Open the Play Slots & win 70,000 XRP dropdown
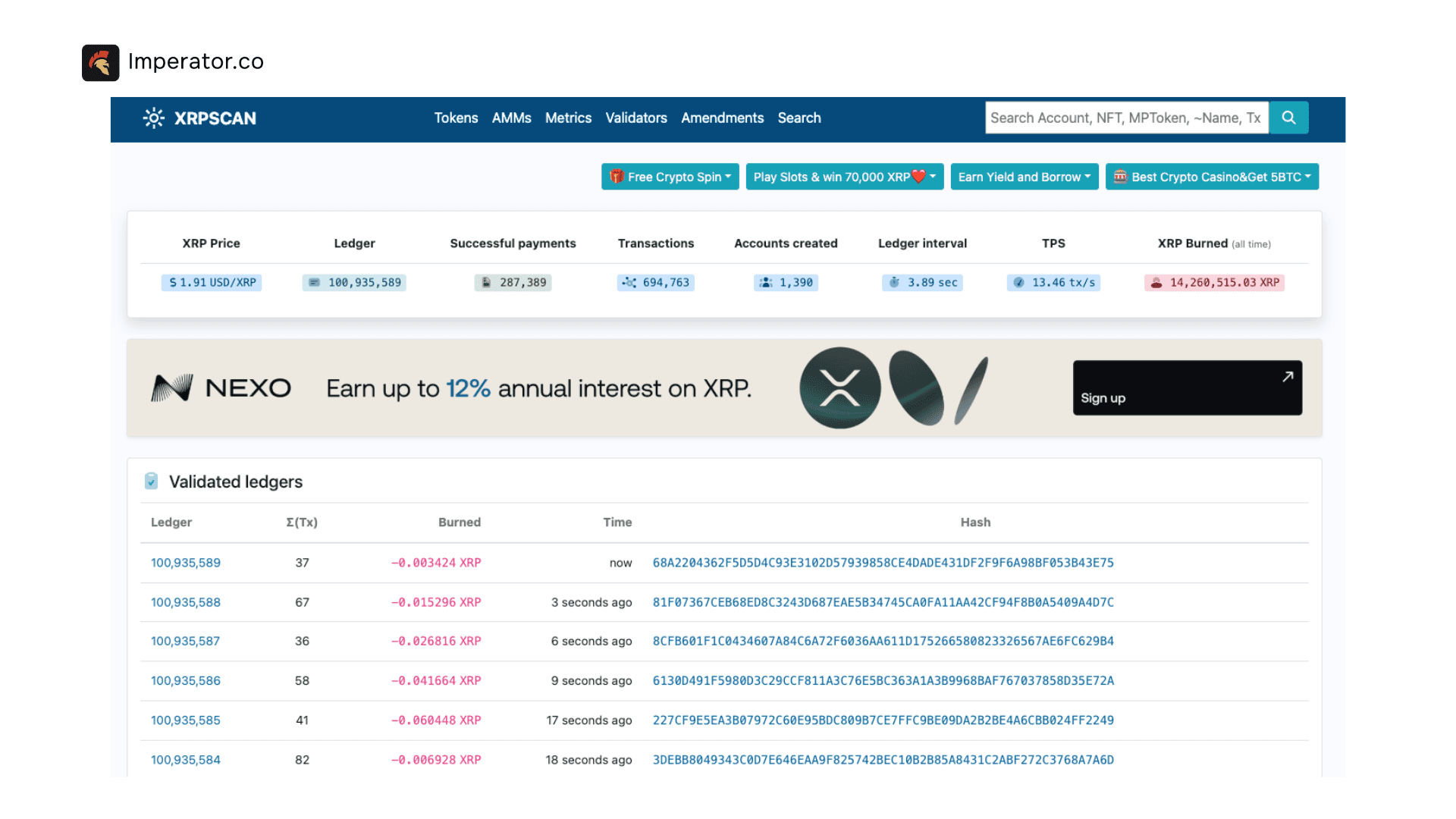 (844, 176)
